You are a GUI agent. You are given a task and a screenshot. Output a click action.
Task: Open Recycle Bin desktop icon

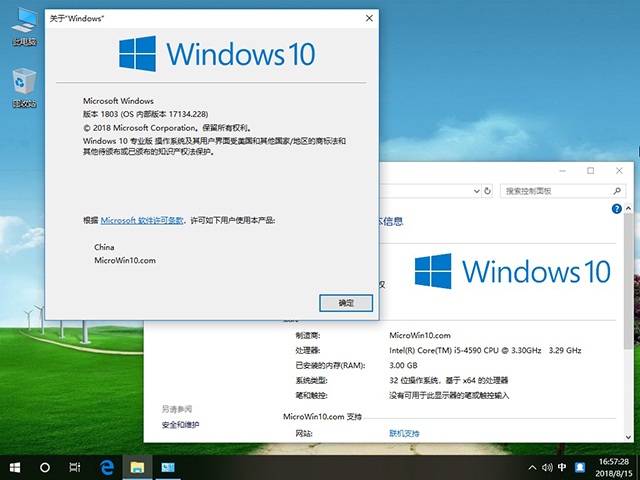(24, 88)
